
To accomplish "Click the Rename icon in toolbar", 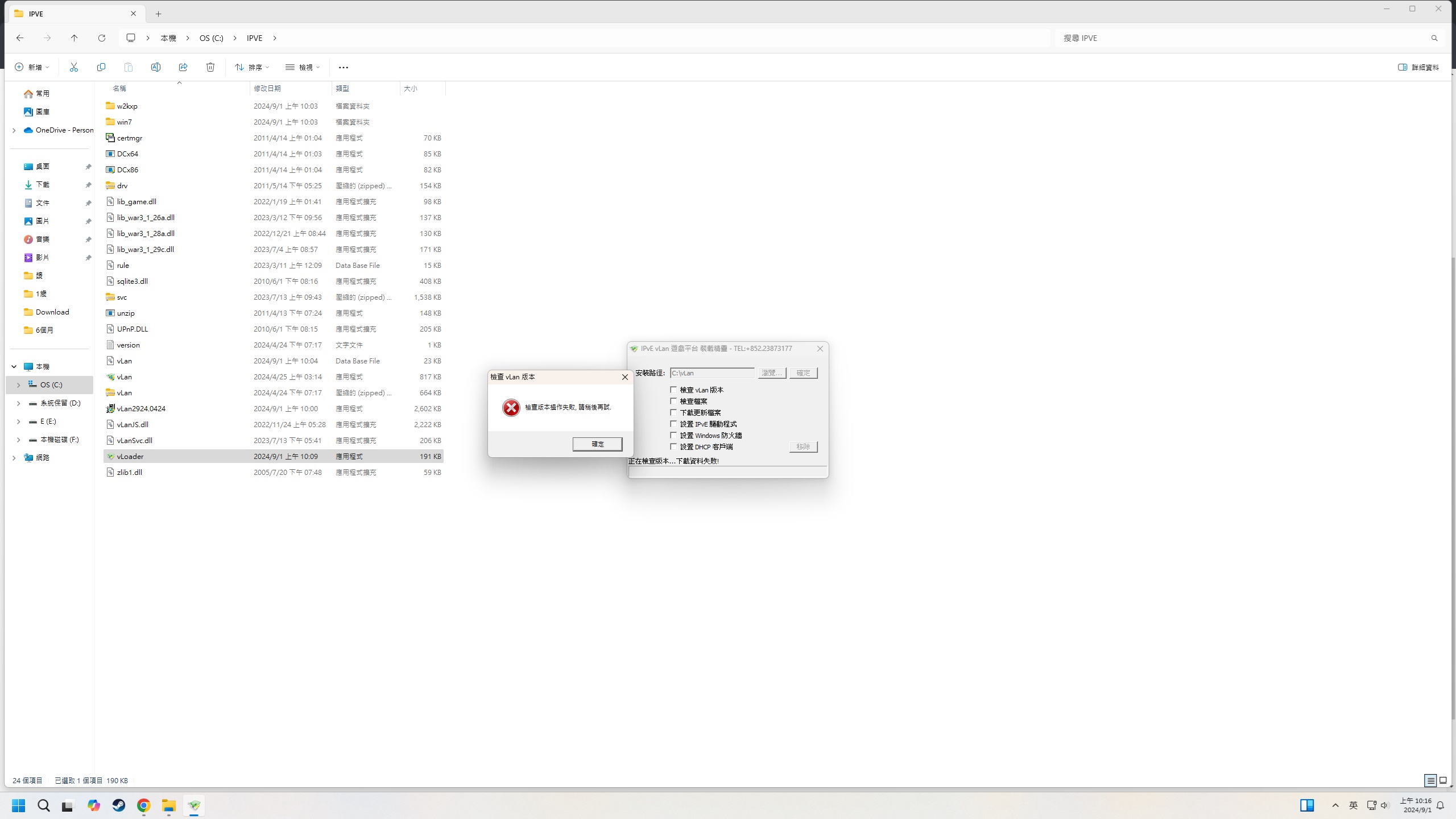I will coord(155,67).
